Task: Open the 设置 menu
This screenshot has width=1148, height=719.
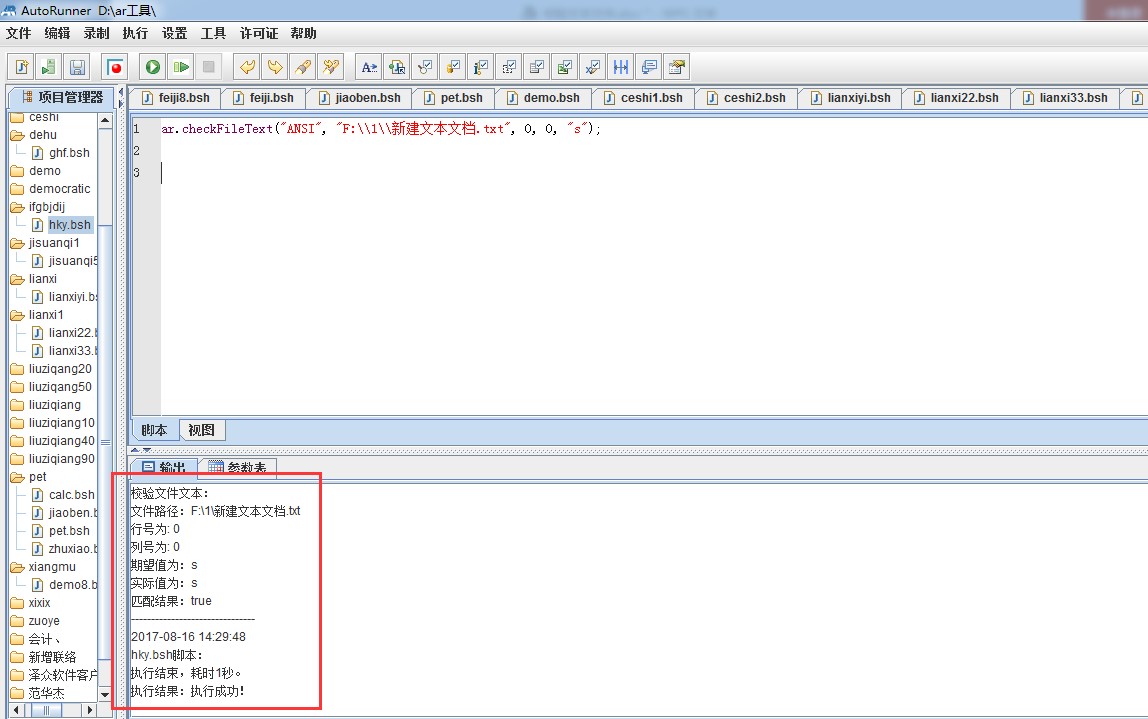Action: point(174,33)
